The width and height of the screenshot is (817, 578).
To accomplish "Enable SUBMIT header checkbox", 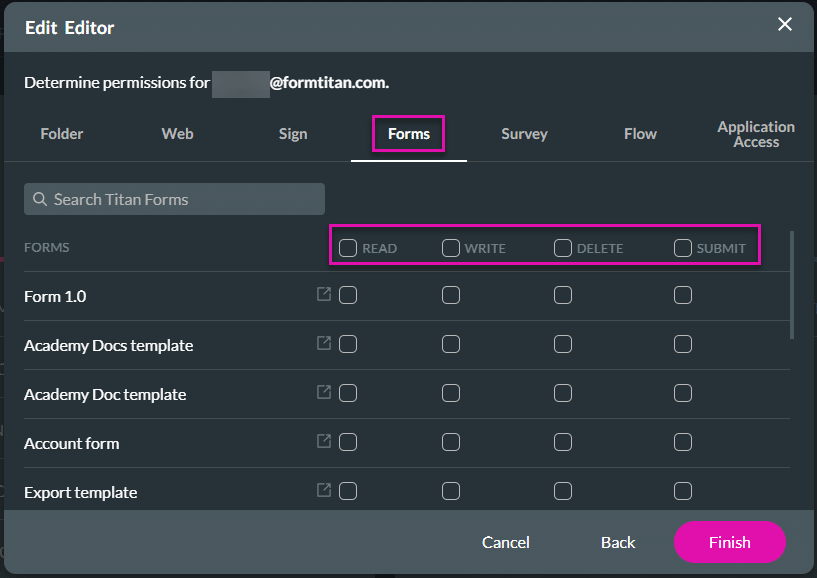I will point(683,248).
